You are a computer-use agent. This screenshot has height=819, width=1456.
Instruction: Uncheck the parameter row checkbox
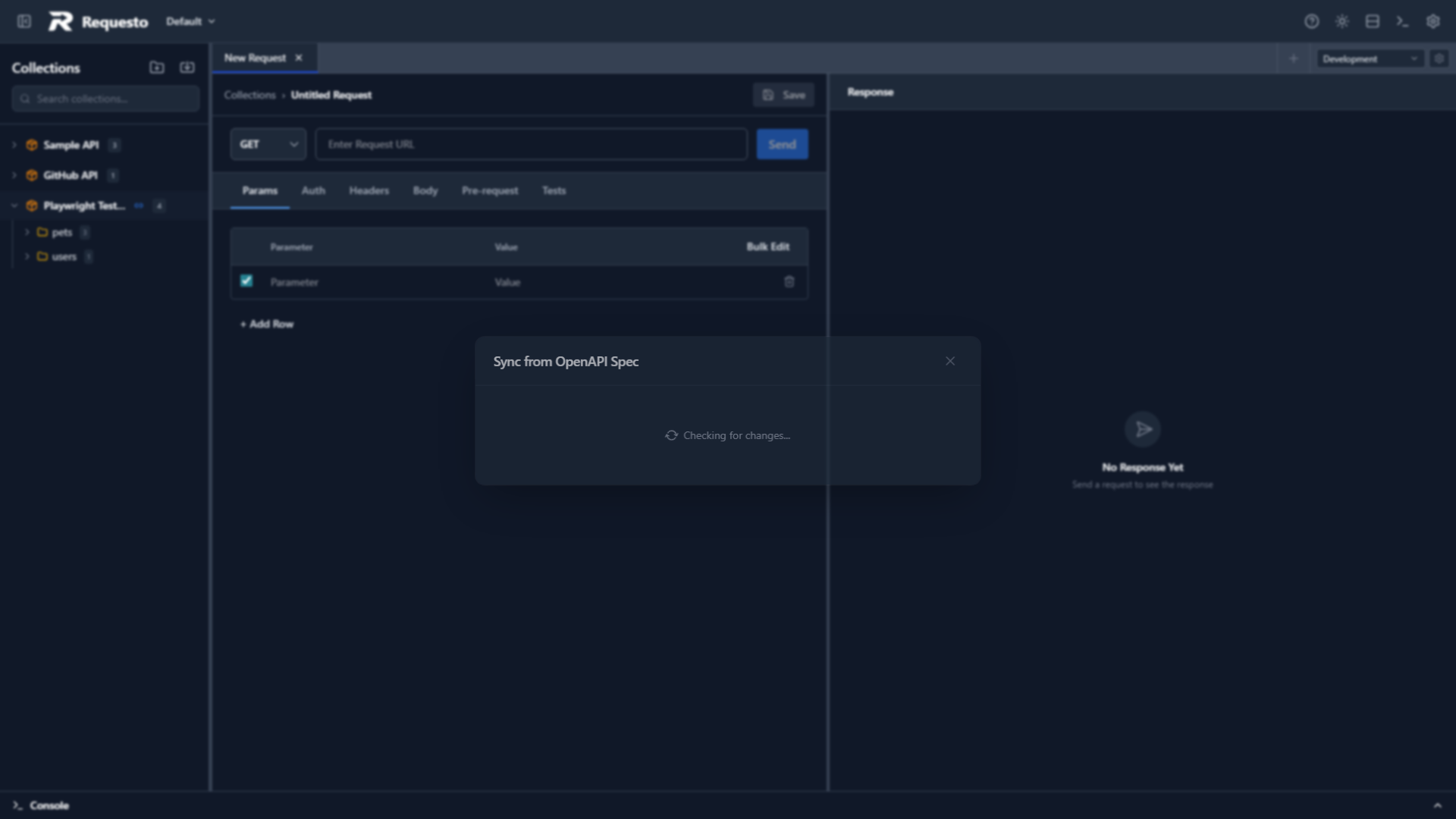(246, 281)
